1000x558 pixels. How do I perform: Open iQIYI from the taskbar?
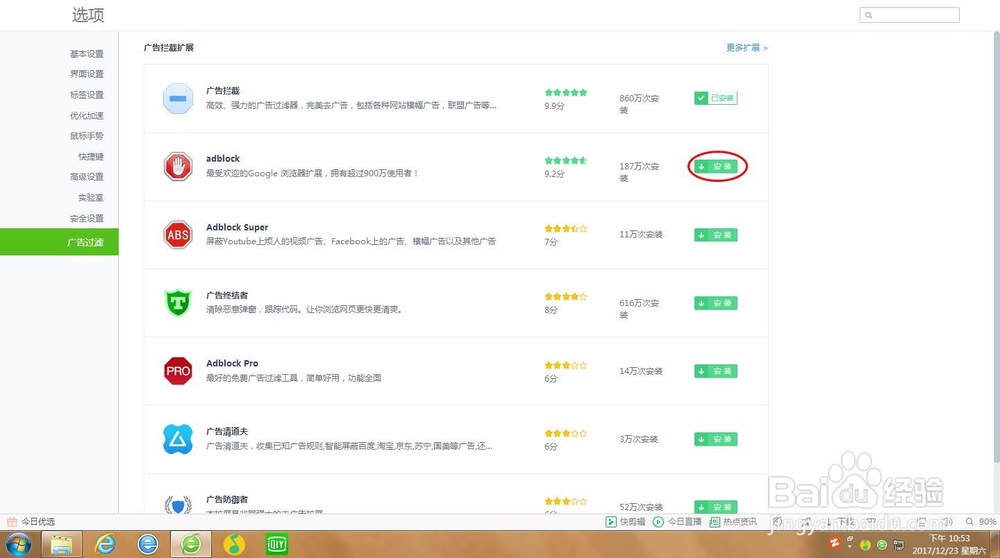click(x=277, y=545)
